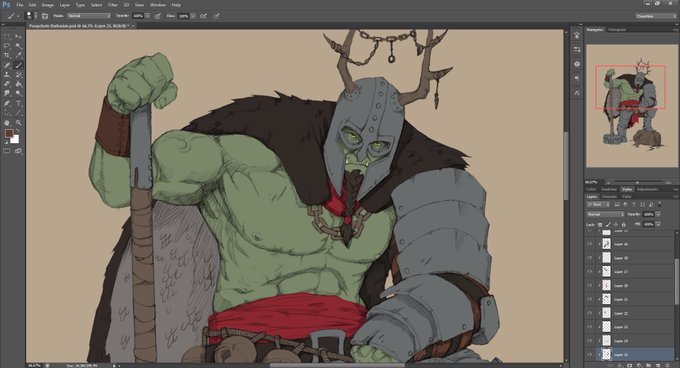Image resolution: width=680 pixels, height=368 pixels.
Task: Open the brush Mode dropdown
Action: [89, 16]
